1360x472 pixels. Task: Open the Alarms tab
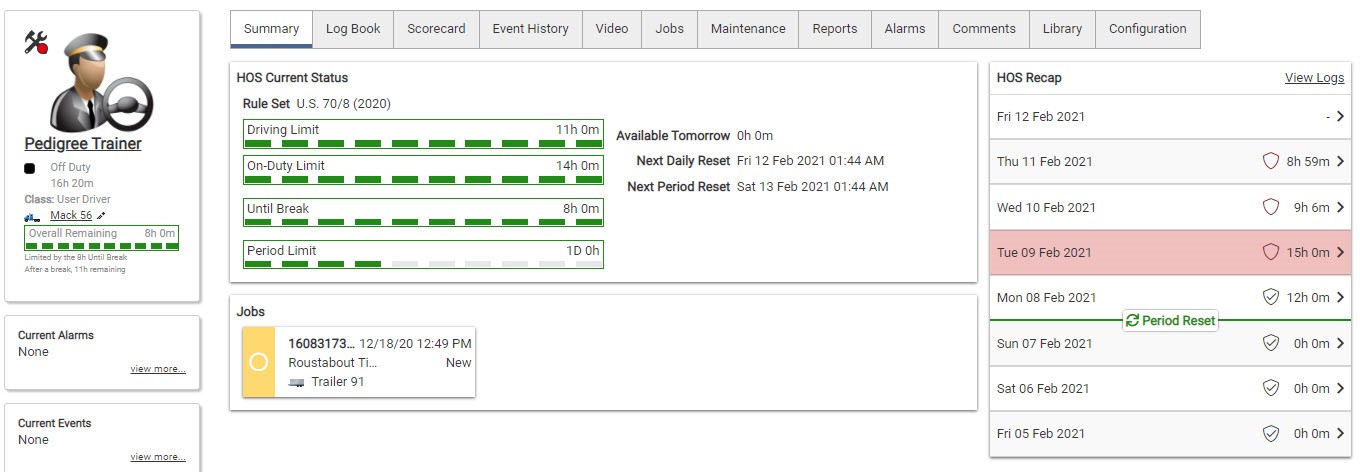(905, 29)
